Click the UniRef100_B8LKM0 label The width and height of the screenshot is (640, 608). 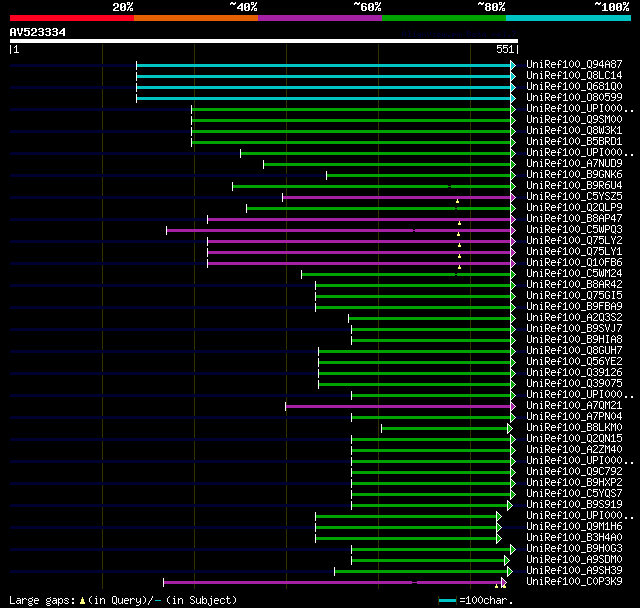pyautogui.click(x=574, y=428)
